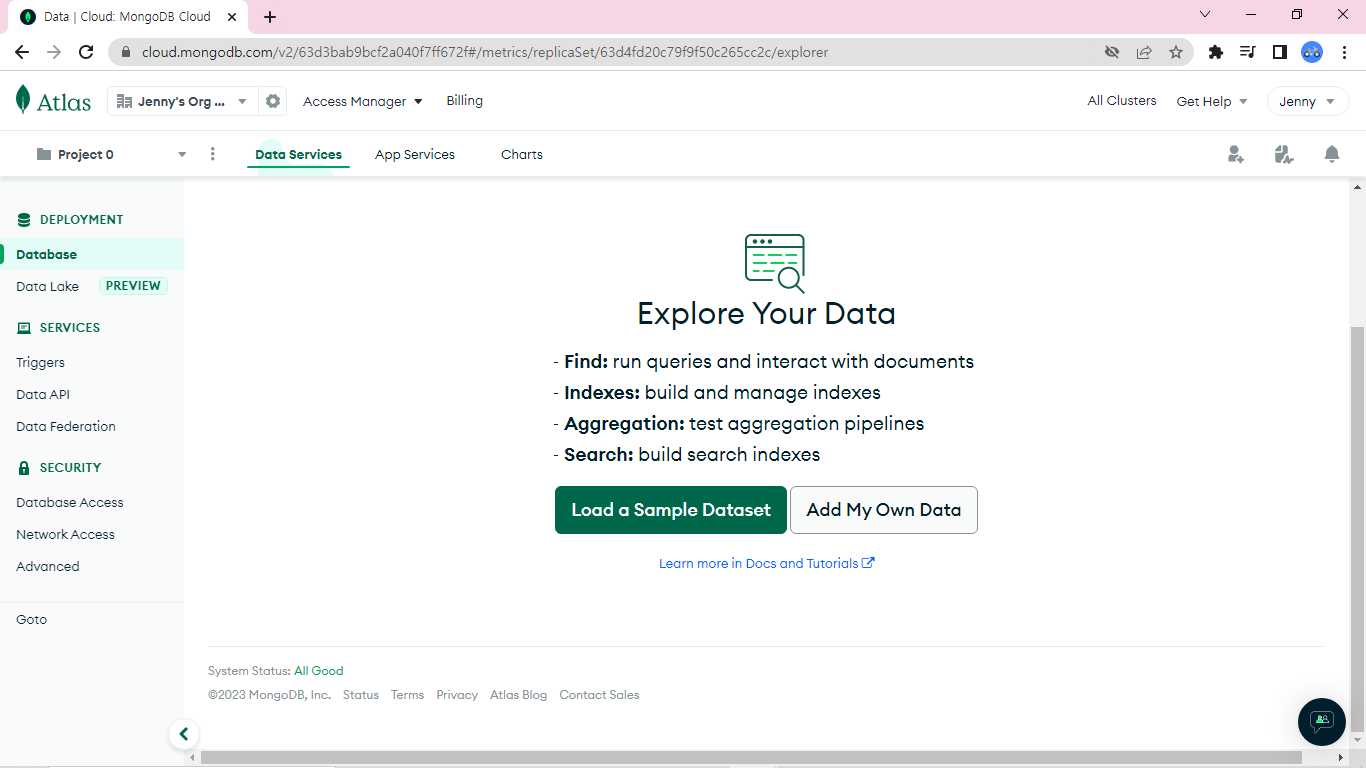This screenshot has height=768, width=1366.
Task: Open the project options three-dot menu
Action: click(x=212, y=154)
